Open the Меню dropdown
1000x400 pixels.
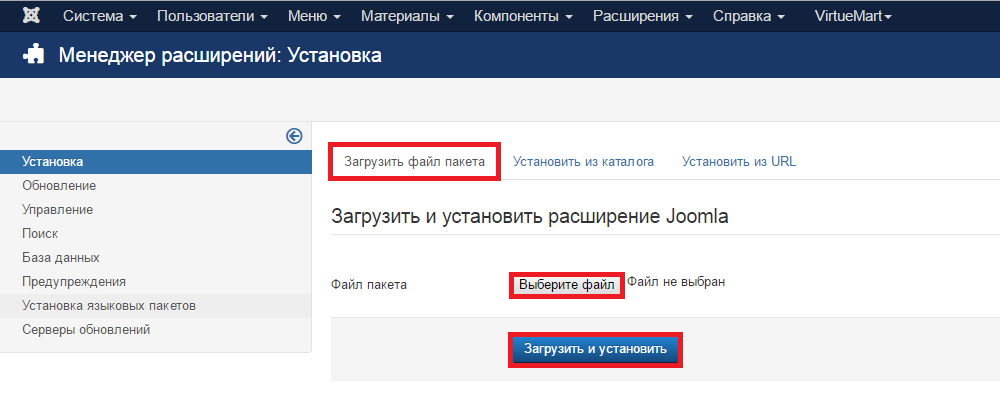(x=314, y=17)
